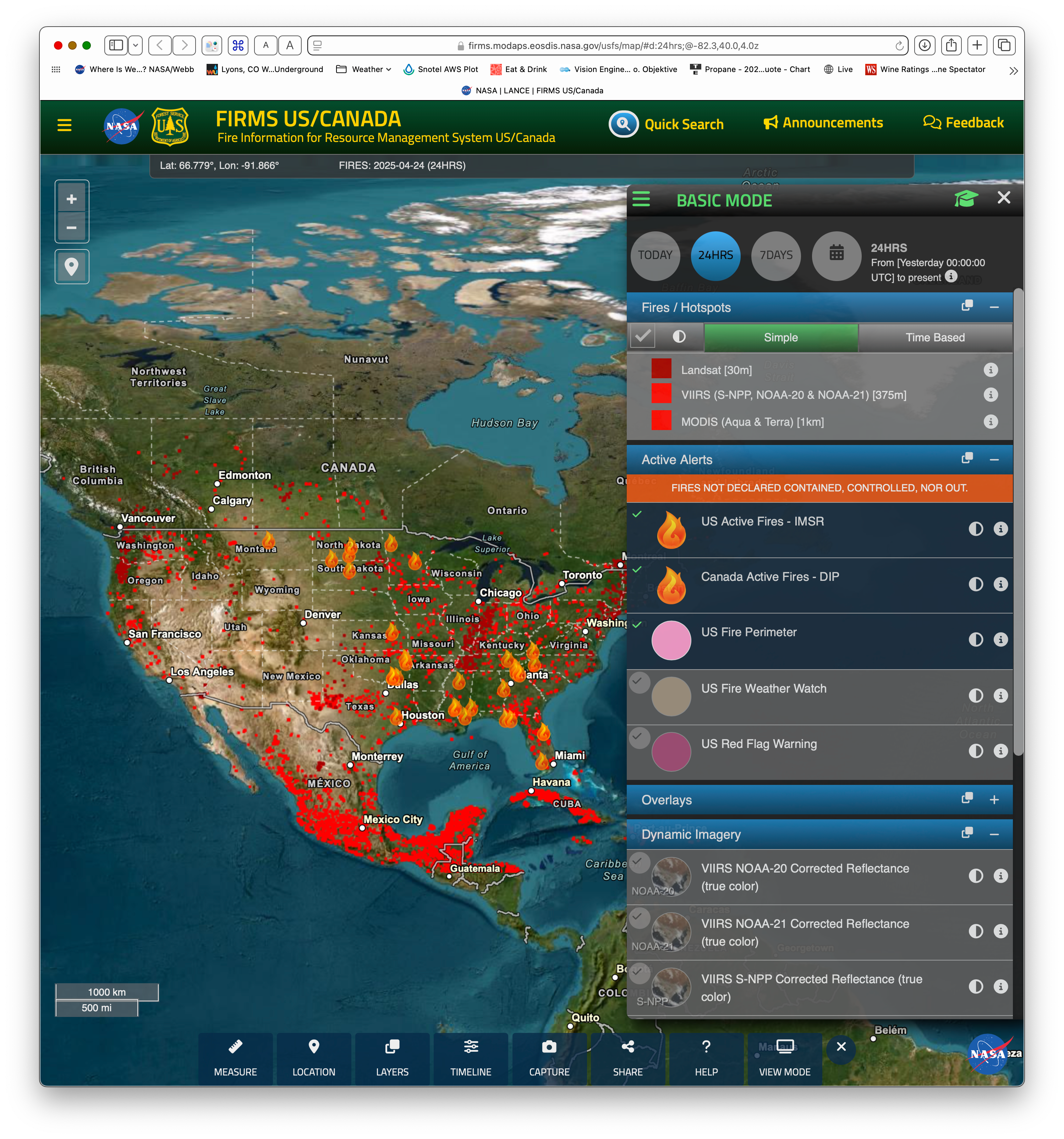Show info for US Active Fires - IMSR
This screenshot has height=1139, width=1064.
[x=1000, y=529]
